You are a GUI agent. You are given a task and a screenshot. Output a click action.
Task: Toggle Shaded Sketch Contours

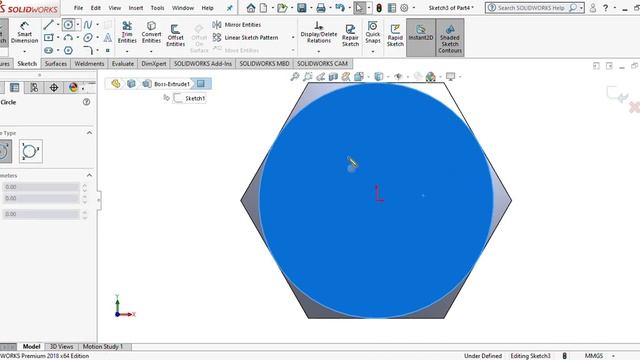[x=450, y=37]
